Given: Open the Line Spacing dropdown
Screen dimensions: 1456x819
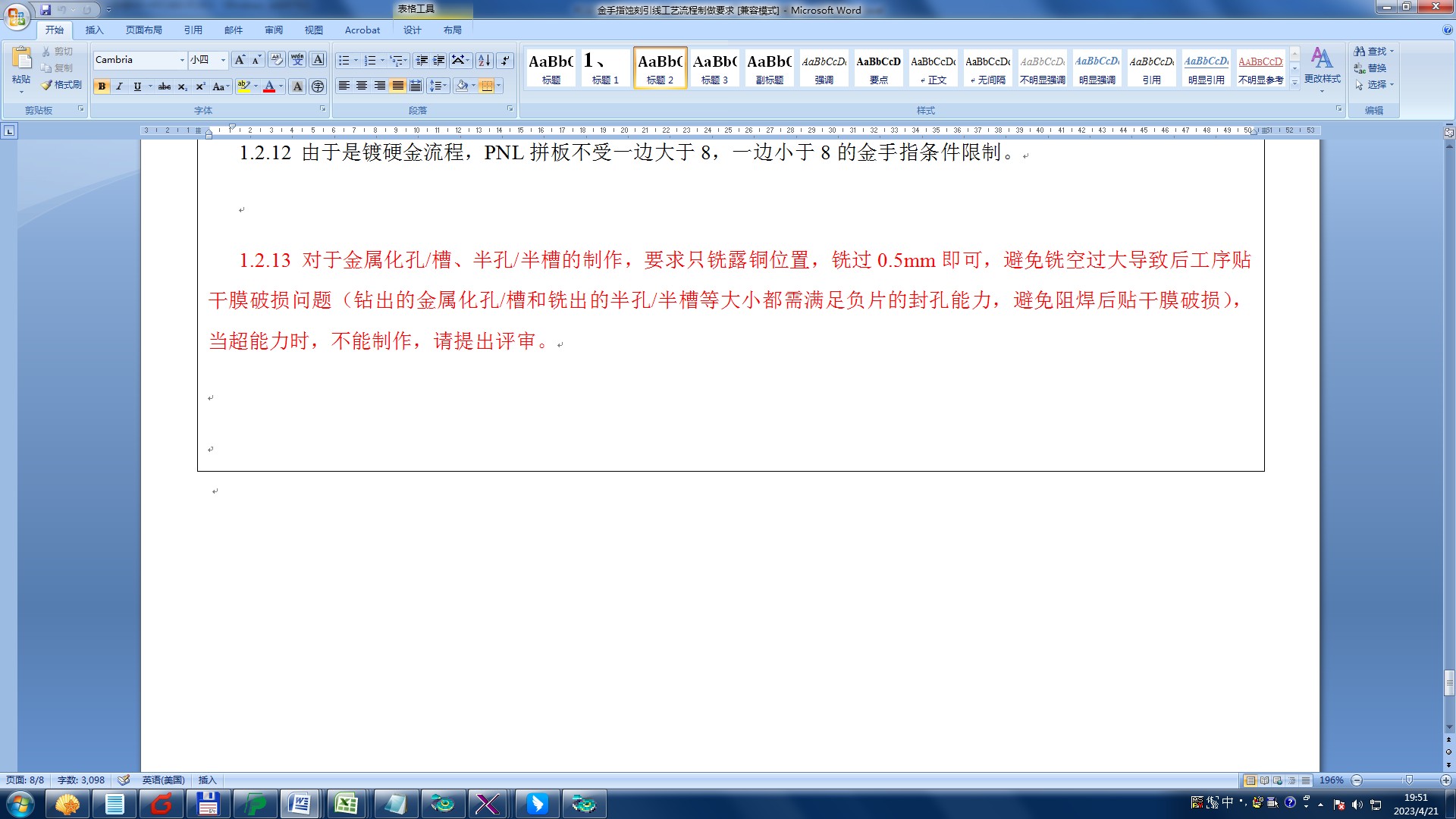Looking at the screenshot, I should coord(438,86).
